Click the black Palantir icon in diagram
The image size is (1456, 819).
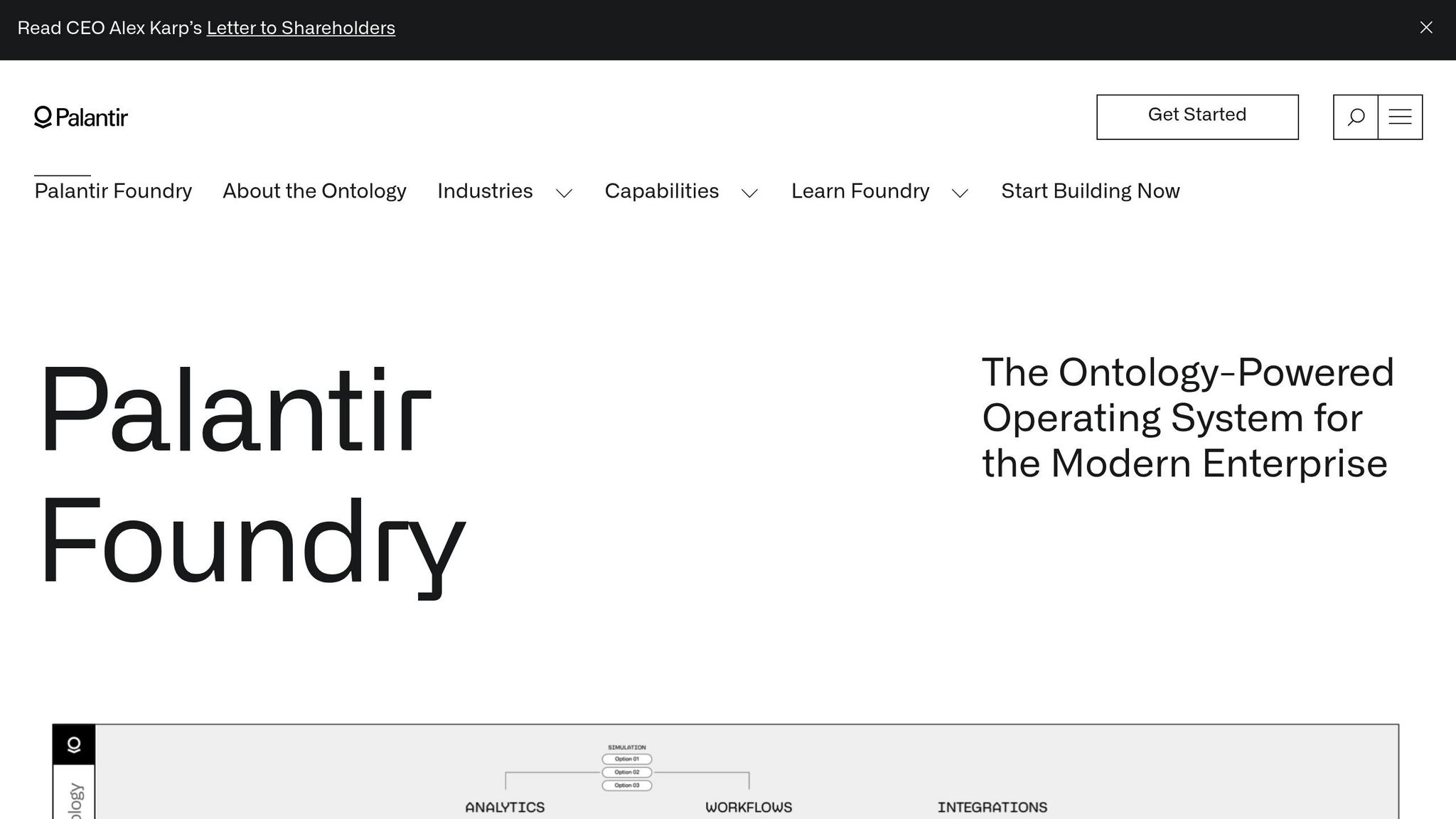(x=74, y=744)
